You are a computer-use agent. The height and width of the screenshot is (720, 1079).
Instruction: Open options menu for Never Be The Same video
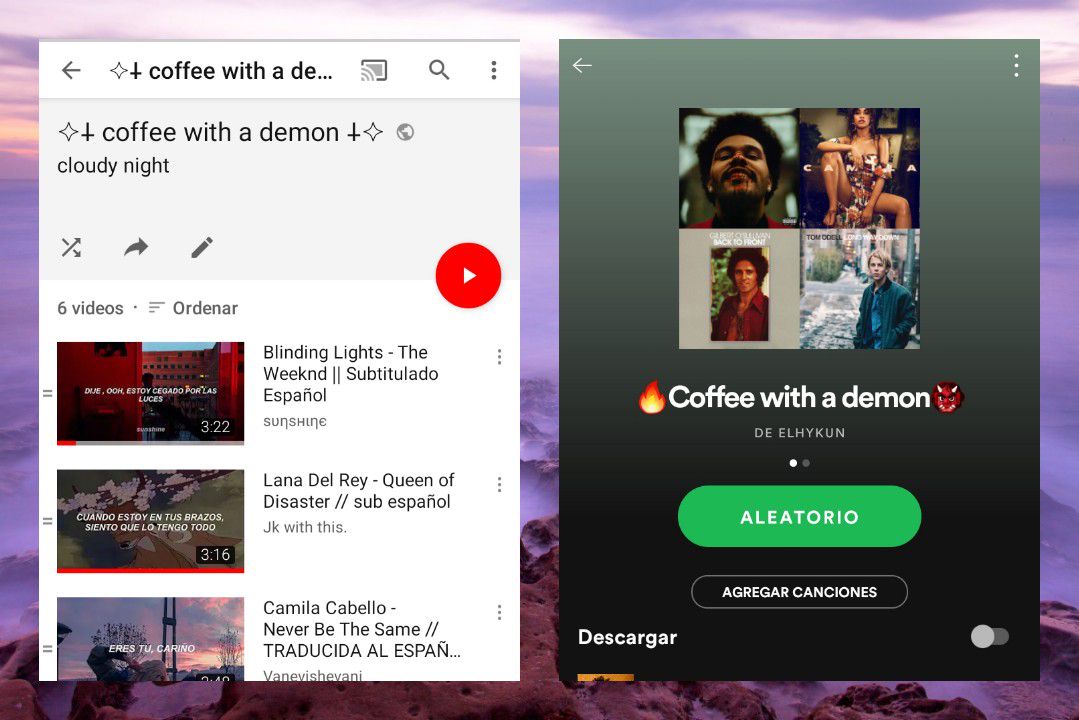pos(499,612)
